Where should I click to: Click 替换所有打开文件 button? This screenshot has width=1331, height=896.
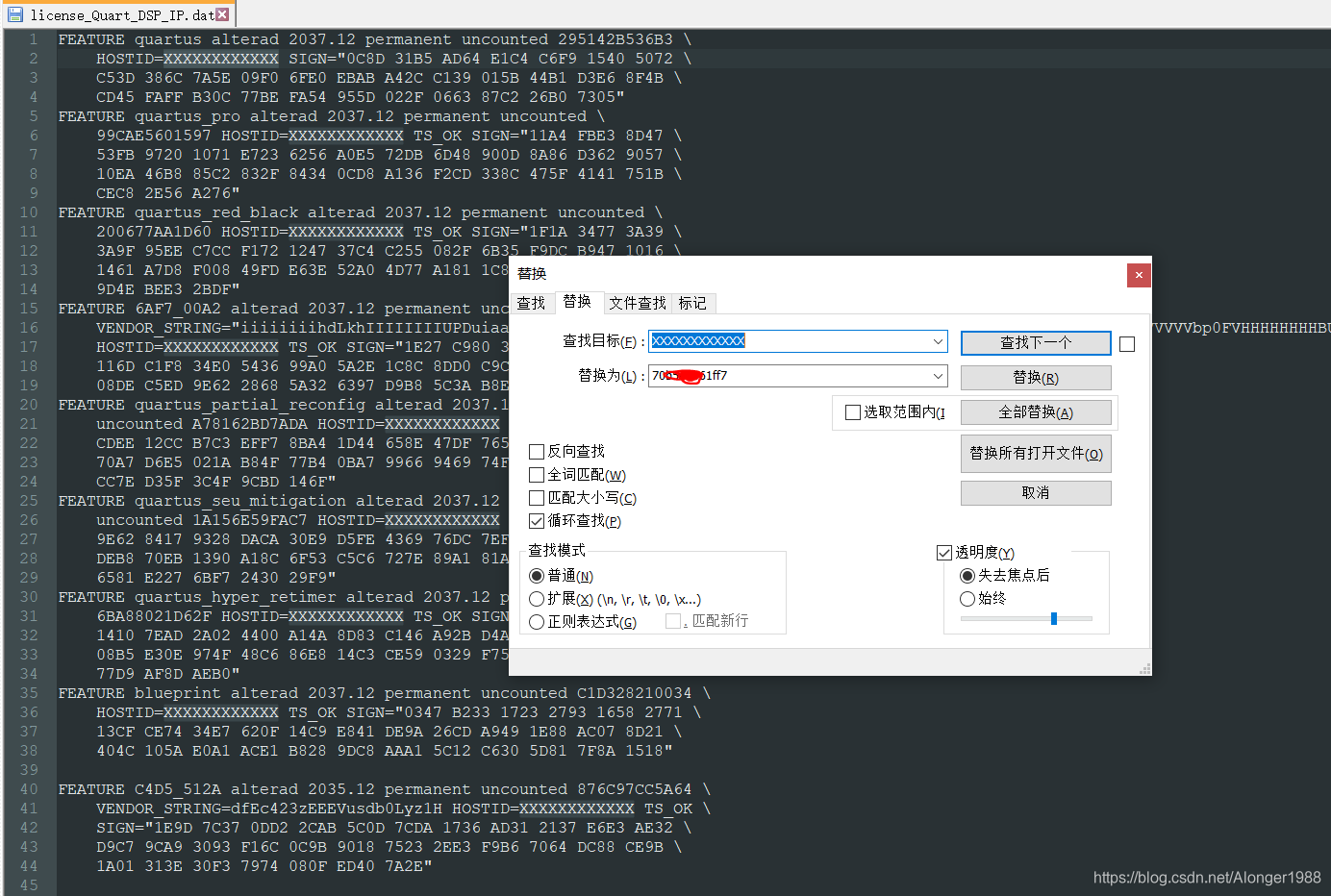(1036, 453)
